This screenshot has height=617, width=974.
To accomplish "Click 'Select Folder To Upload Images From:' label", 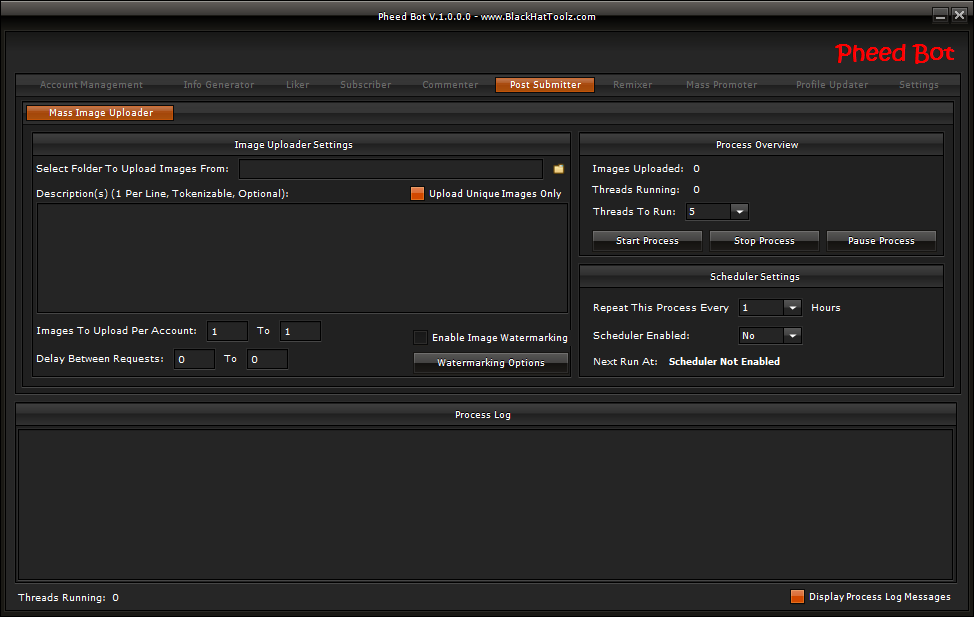I will click(x=132, y=169).
